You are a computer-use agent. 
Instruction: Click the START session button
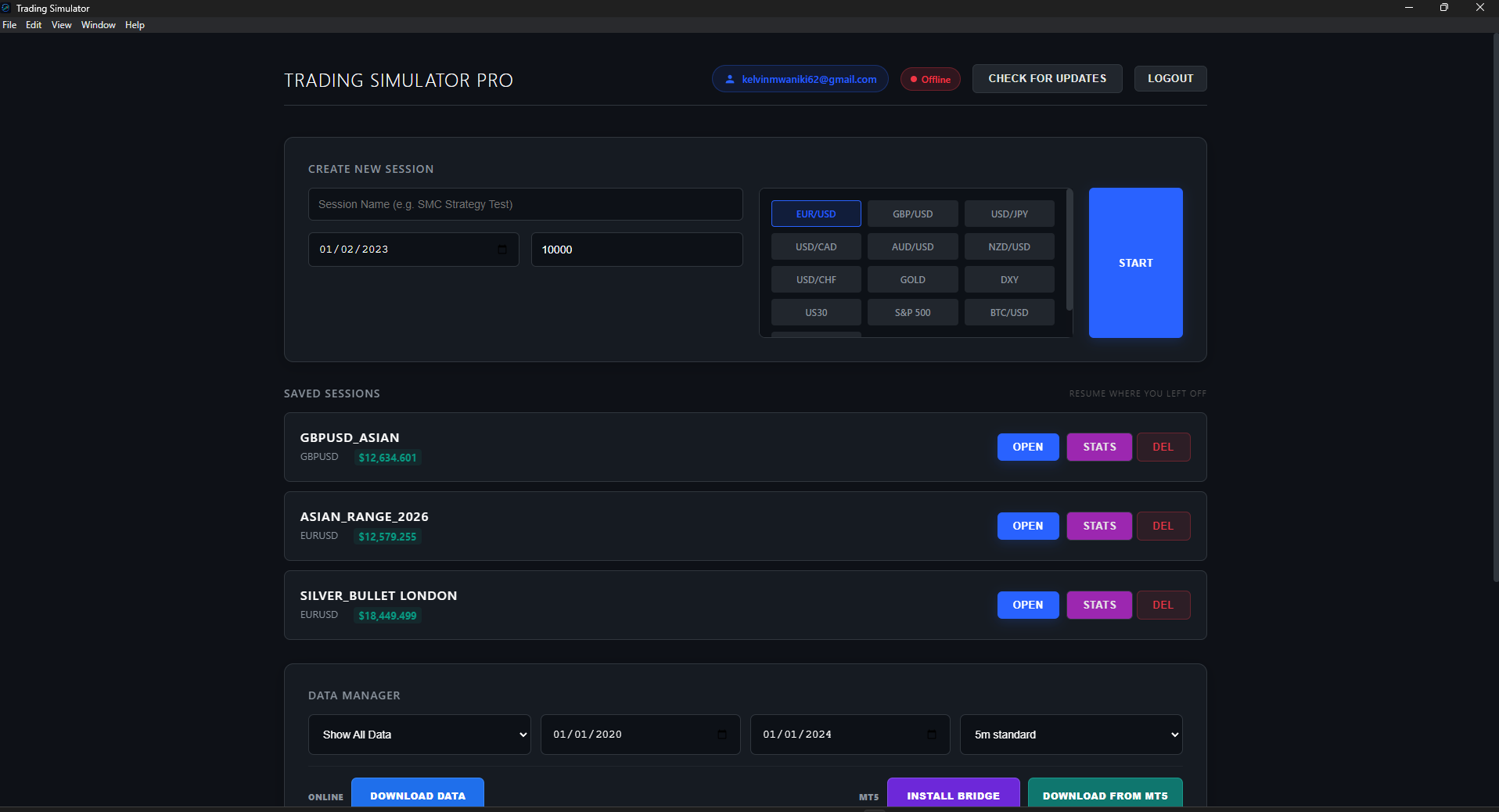click(1136, 263)
